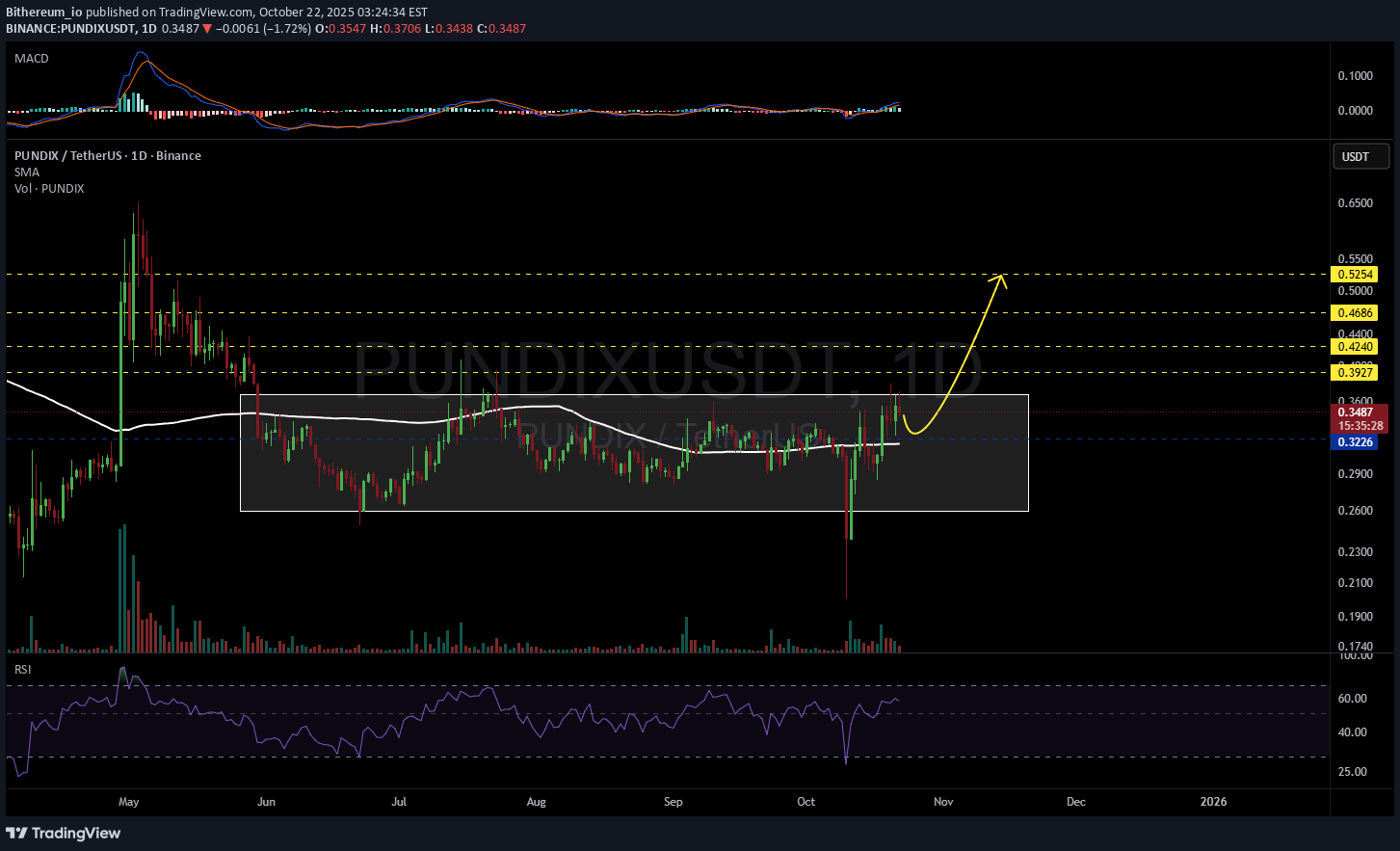The width and height of the screenshot is (1400, 851).
Task: Select the SMA indicator legend
Action: tap(27, 173)
